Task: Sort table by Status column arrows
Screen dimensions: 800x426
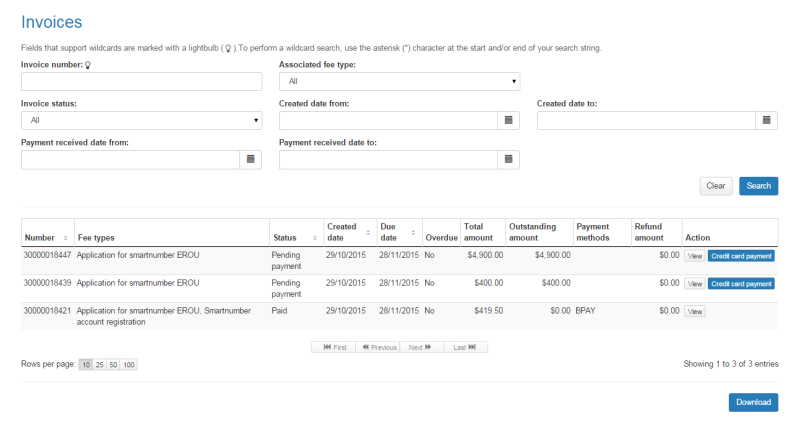Action: (315, 238)
